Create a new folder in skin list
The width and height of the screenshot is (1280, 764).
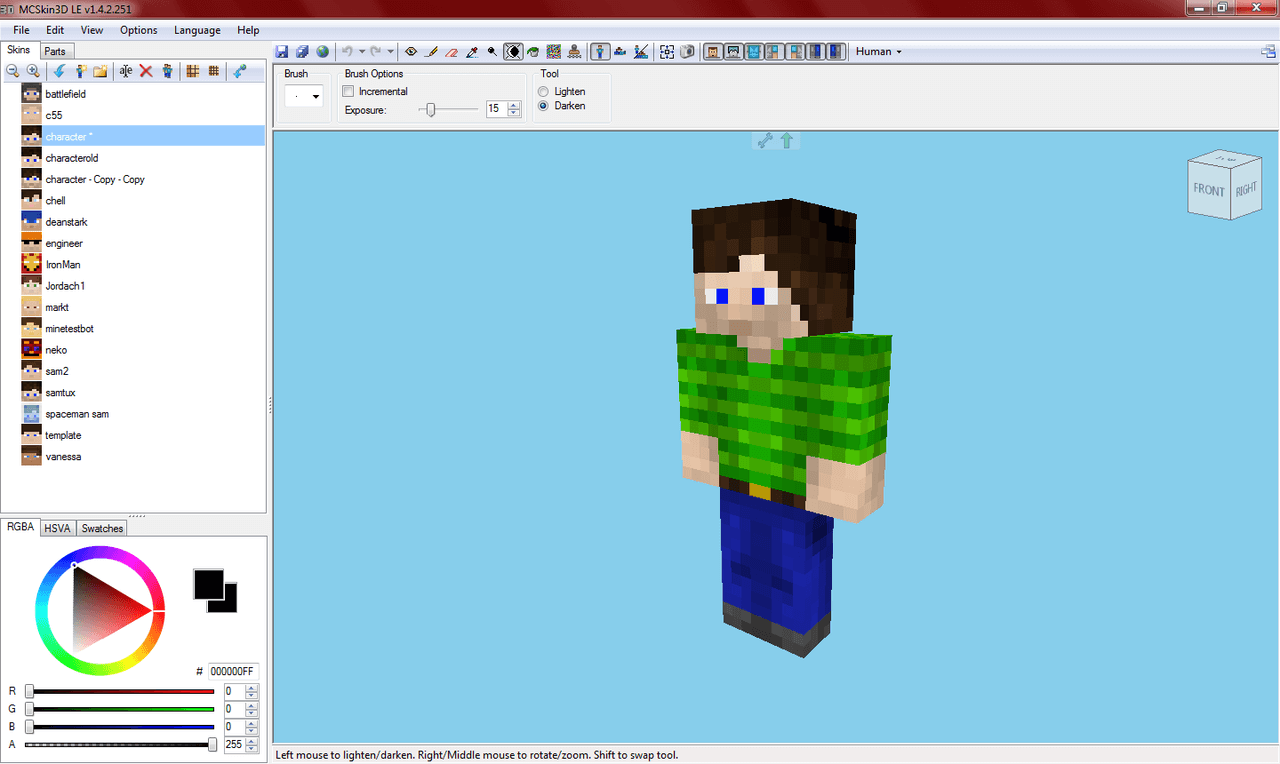100,71
